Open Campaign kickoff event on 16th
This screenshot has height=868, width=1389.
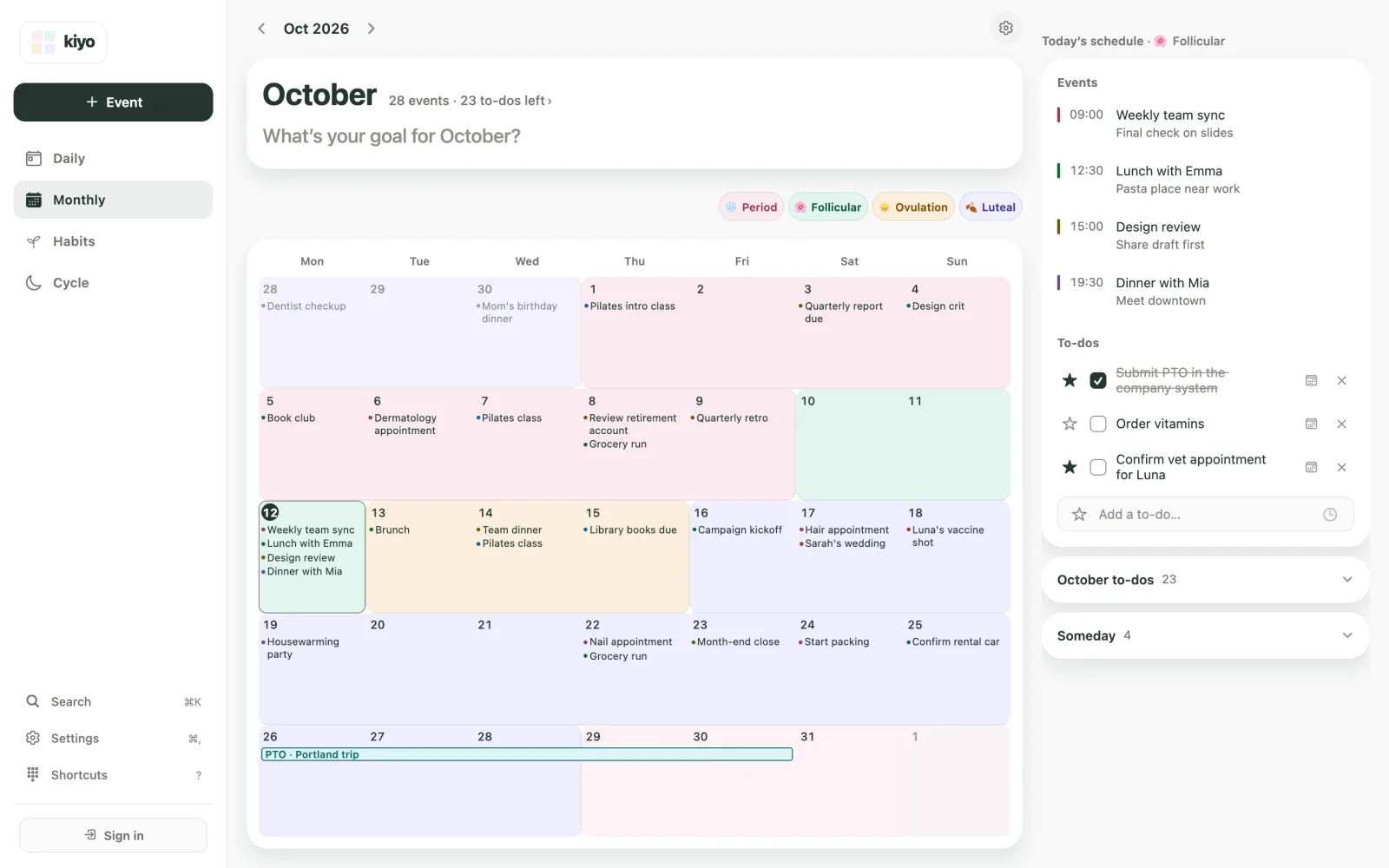pos(737,529)
